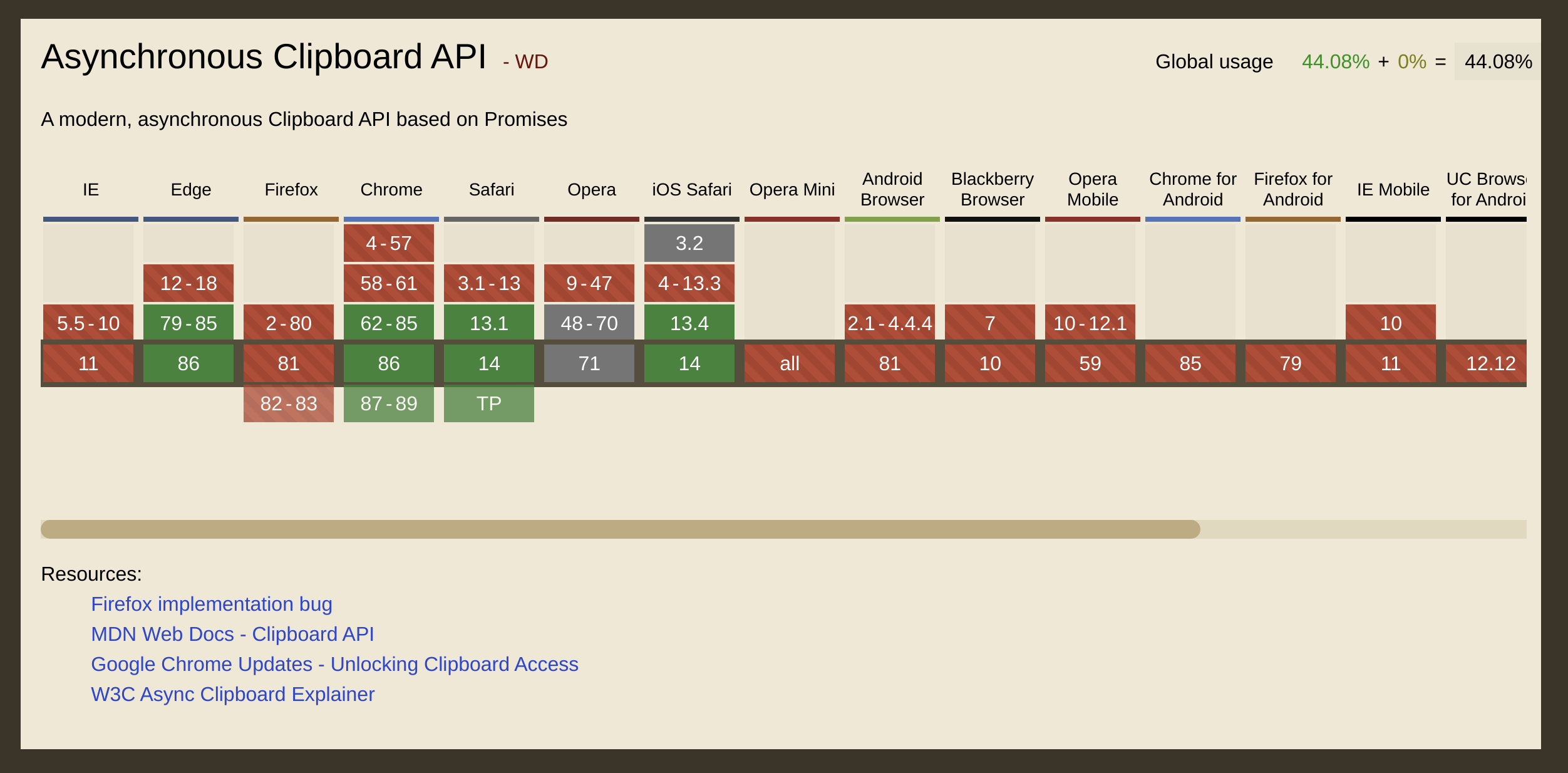Open MDN Web Docs - Clipboard API link
Screen dimensions: 1568x773
tap(233, 634)
